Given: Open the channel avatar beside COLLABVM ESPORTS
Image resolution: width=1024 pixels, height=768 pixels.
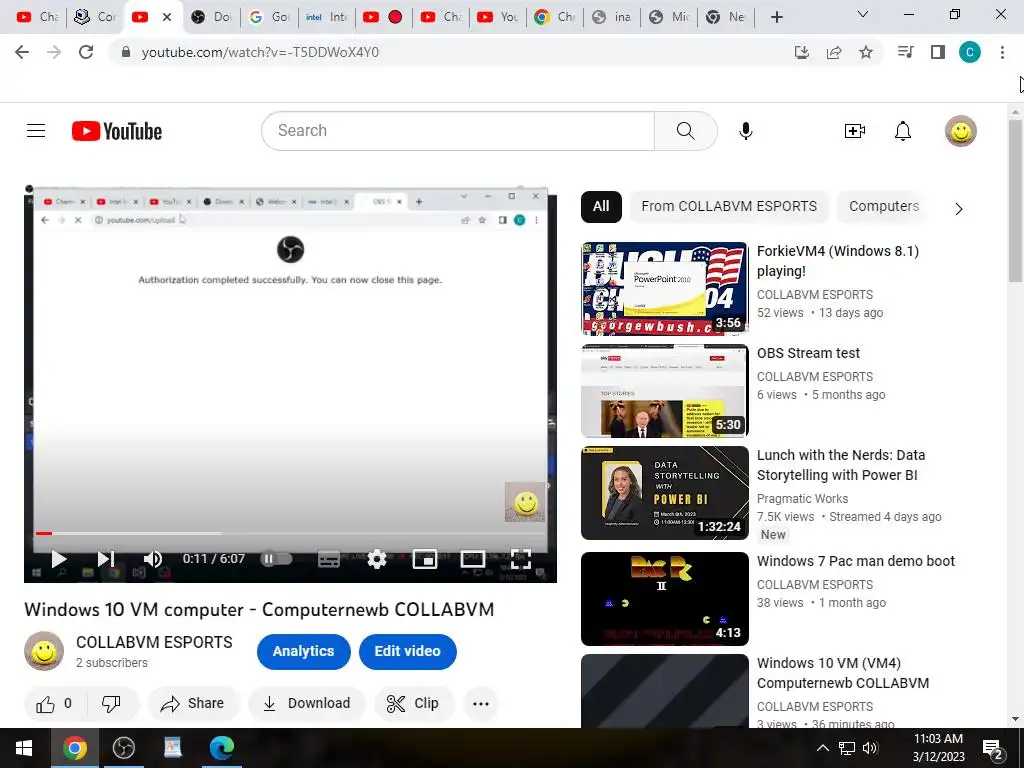Looking at the screenshot, I should point(44,651).
